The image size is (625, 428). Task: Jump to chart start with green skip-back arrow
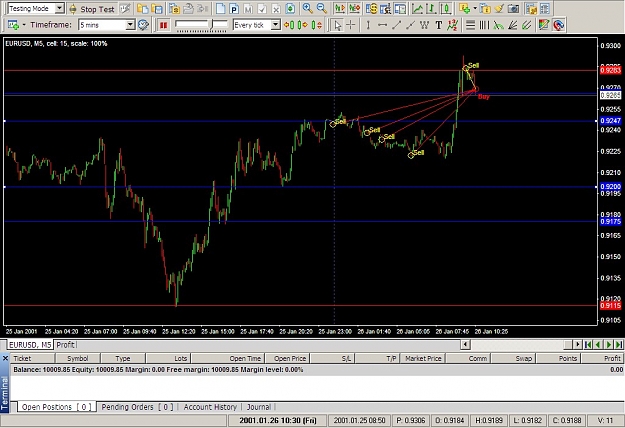click(588, 345)
